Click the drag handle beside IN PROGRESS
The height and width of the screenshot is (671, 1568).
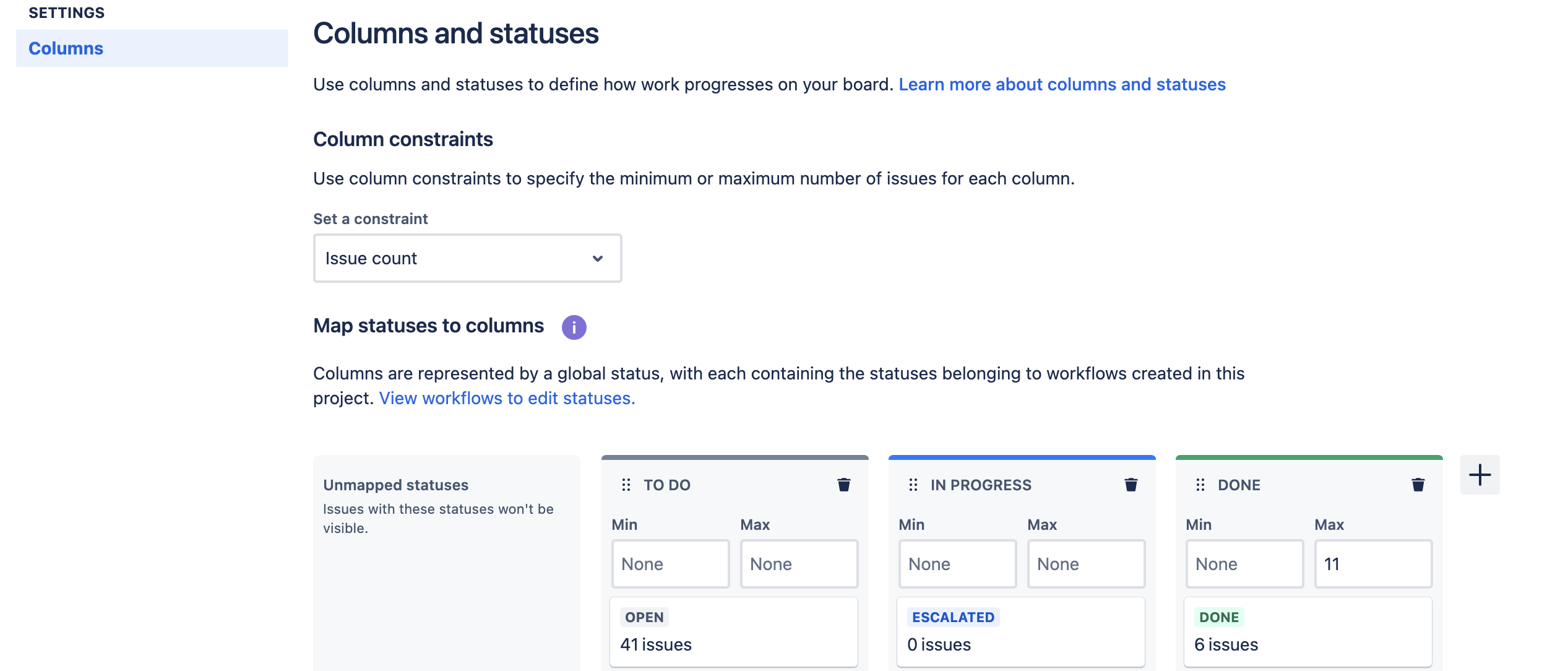(913, 485)
